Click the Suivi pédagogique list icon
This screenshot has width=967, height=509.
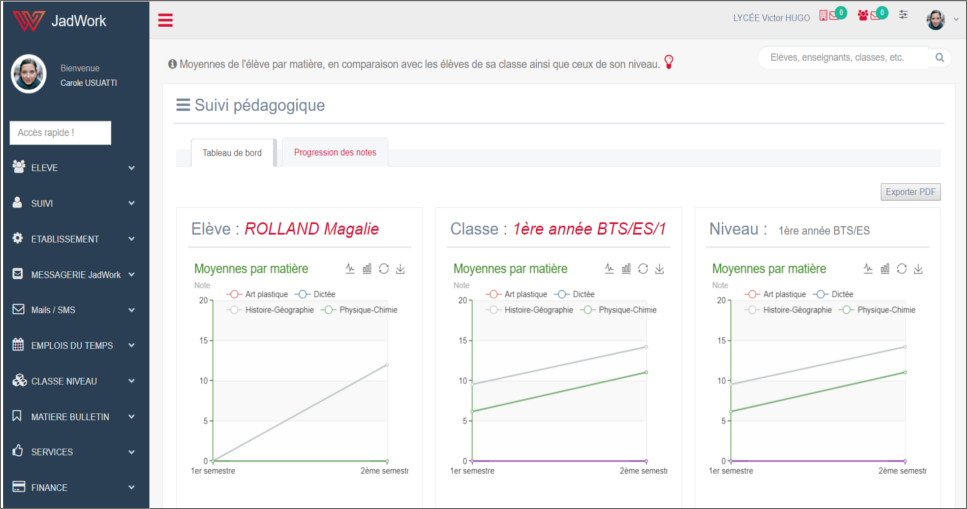click(x=183, y=105)
